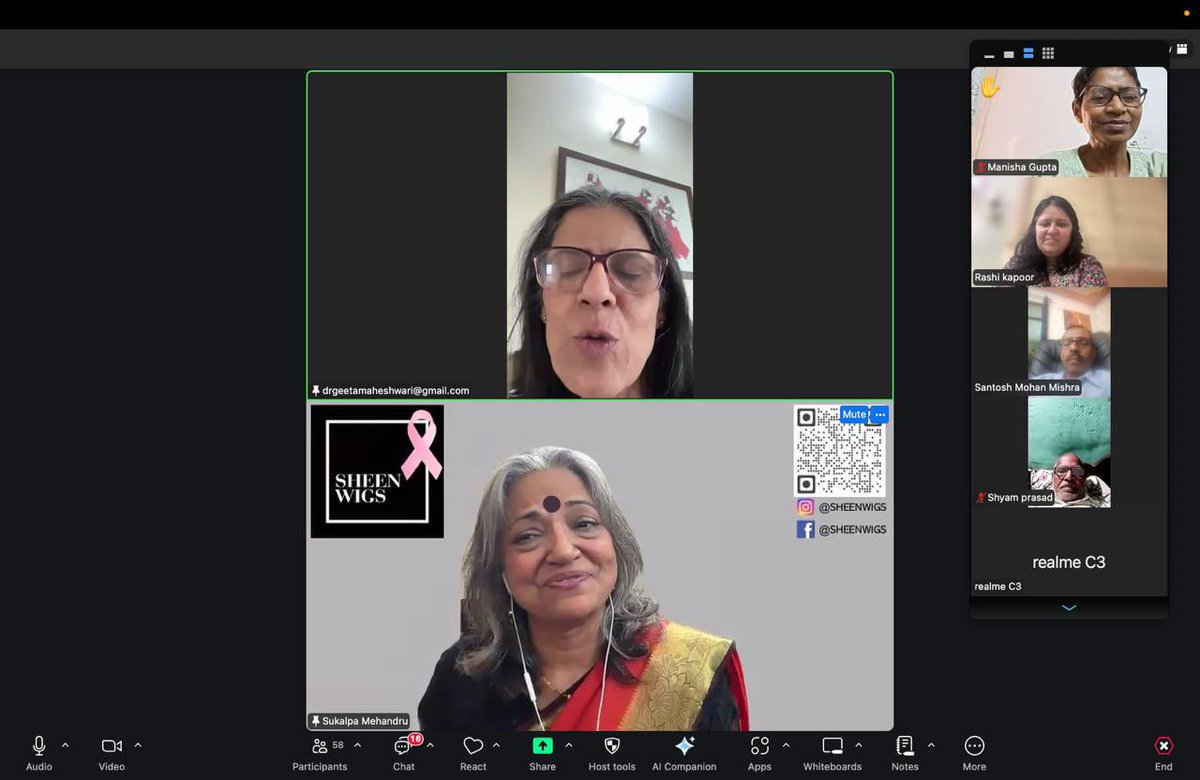Viewport: 1200px width, 780px height.
Task: Select the stacked two-row thumbnail view
Action: [x=1028, y=54]
